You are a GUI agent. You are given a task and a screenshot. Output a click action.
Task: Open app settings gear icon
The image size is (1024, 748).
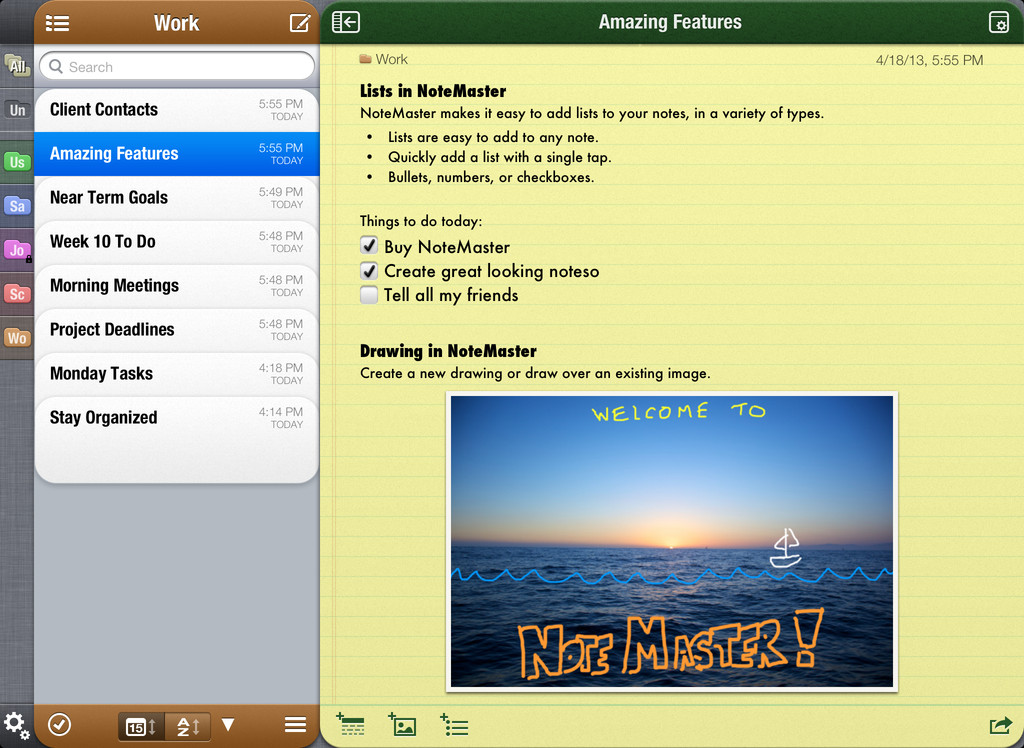tap(16, 725)
